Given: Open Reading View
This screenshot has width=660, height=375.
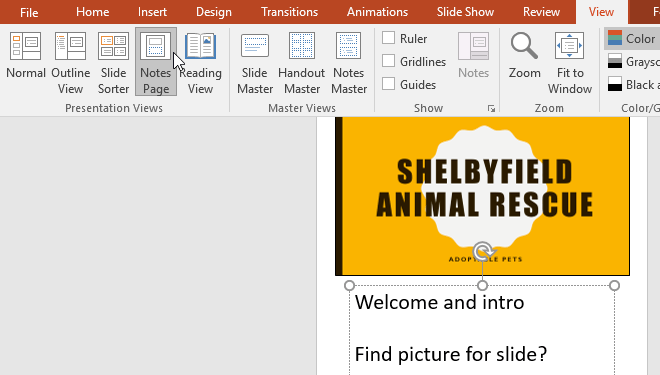Looking at the screenshot, I should tap(200, 62).
